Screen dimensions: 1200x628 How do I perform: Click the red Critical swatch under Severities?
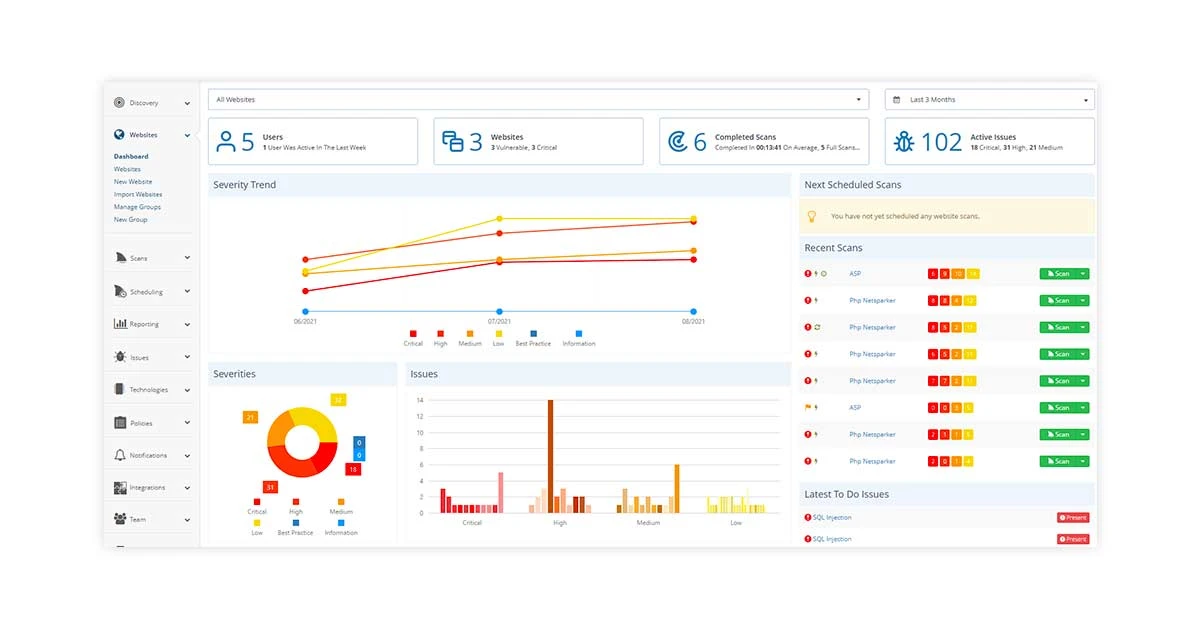pyautogui.click(x=257, y=499)
